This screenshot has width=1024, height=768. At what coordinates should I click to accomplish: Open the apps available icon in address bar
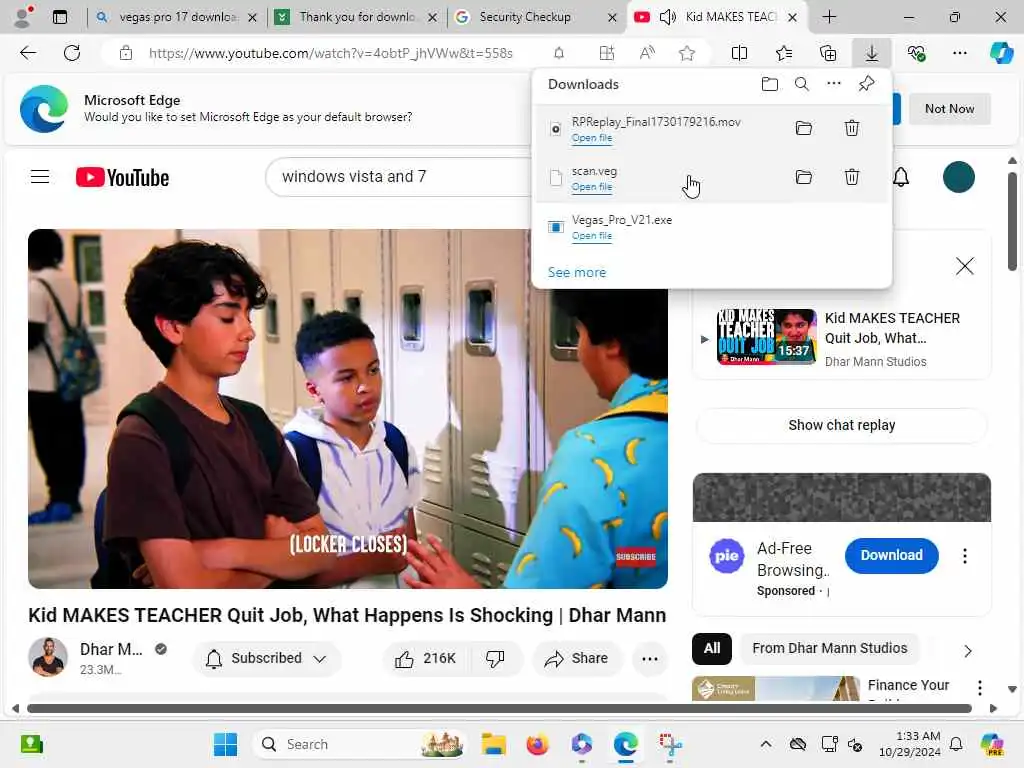tap(607, 53)
